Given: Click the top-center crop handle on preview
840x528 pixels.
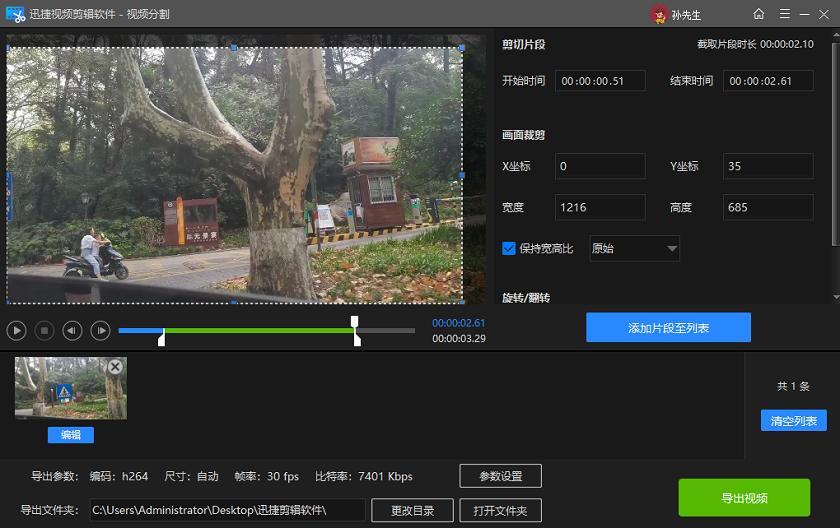Looking at the screenshot, I should point(234,48).
